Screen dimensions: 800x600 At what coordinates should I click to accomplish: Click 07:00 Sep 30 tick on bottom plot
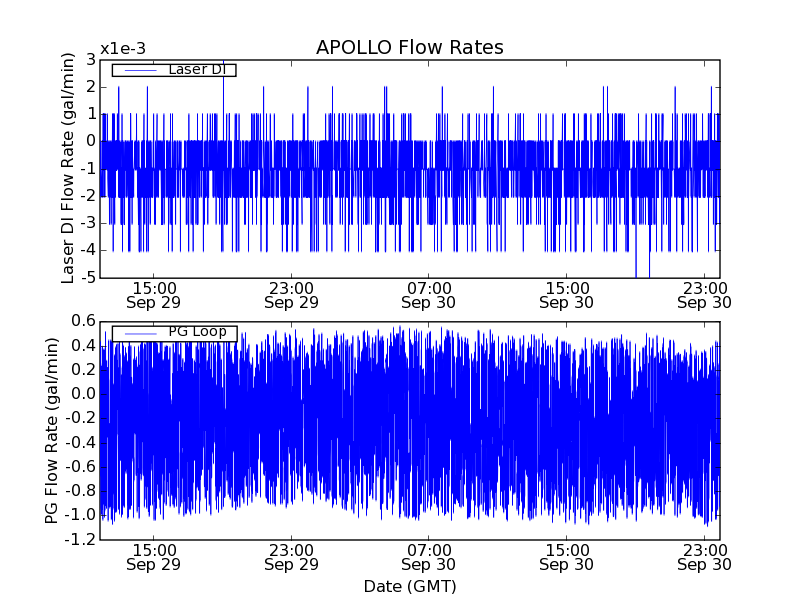coord(429,556)
